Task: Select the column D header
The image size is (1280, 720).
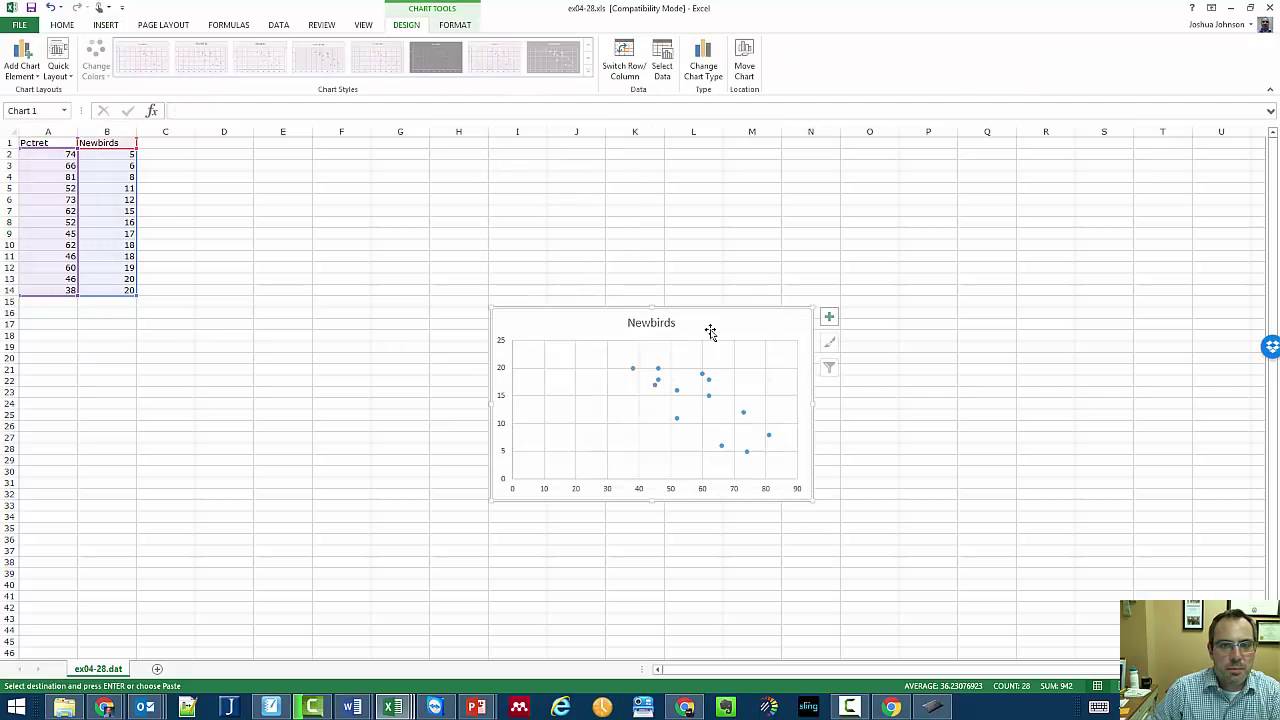Action: (224, 132)
